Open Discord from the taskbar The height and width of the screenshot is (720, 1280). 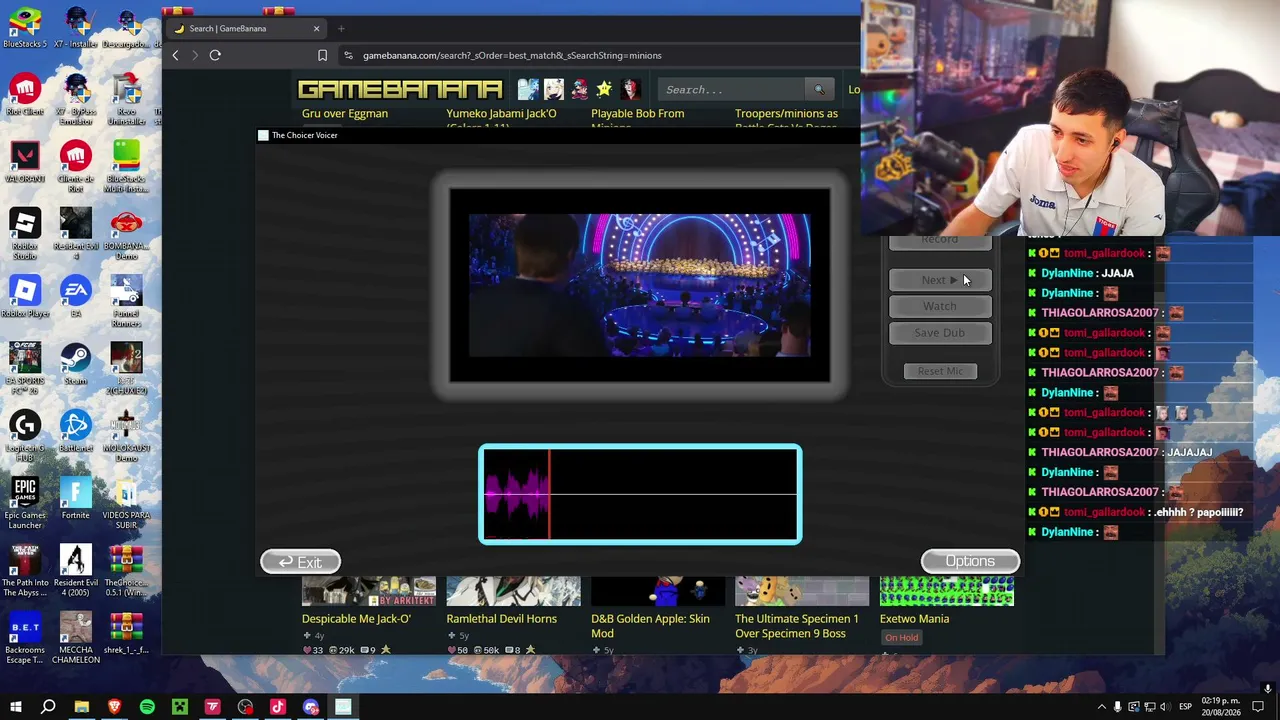311,707
